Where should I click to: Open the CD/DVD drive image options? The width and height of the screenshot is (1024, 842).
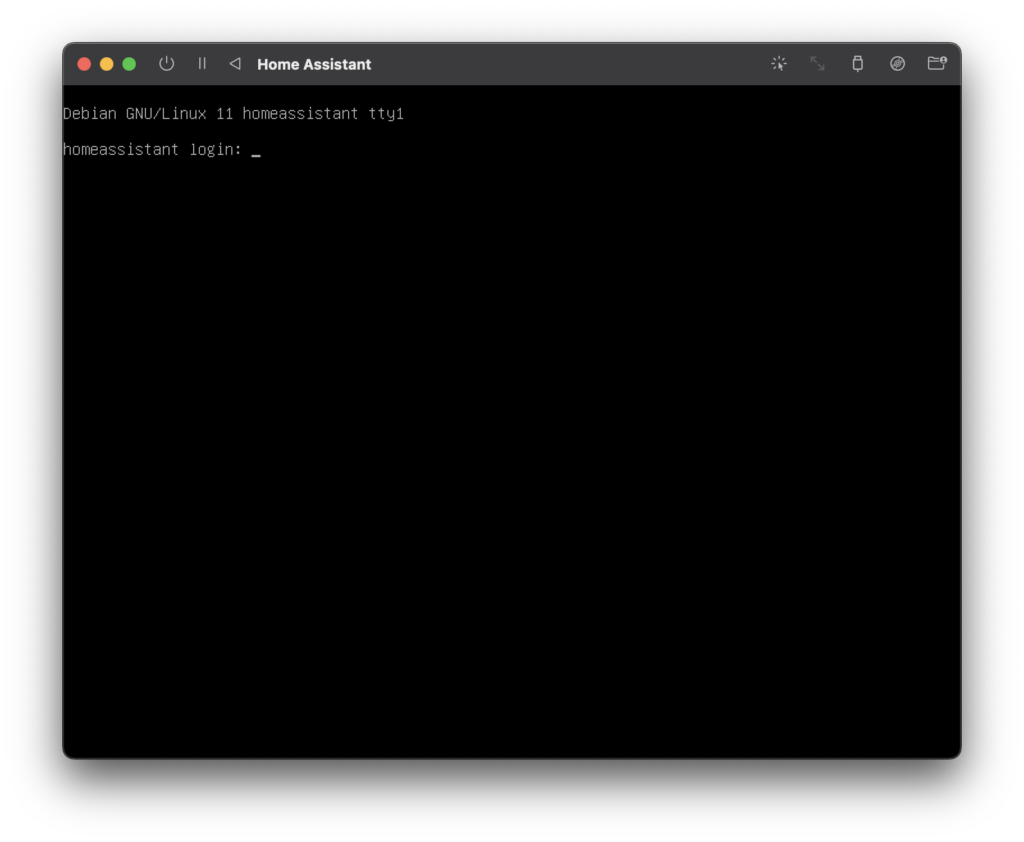pos(897,63)
